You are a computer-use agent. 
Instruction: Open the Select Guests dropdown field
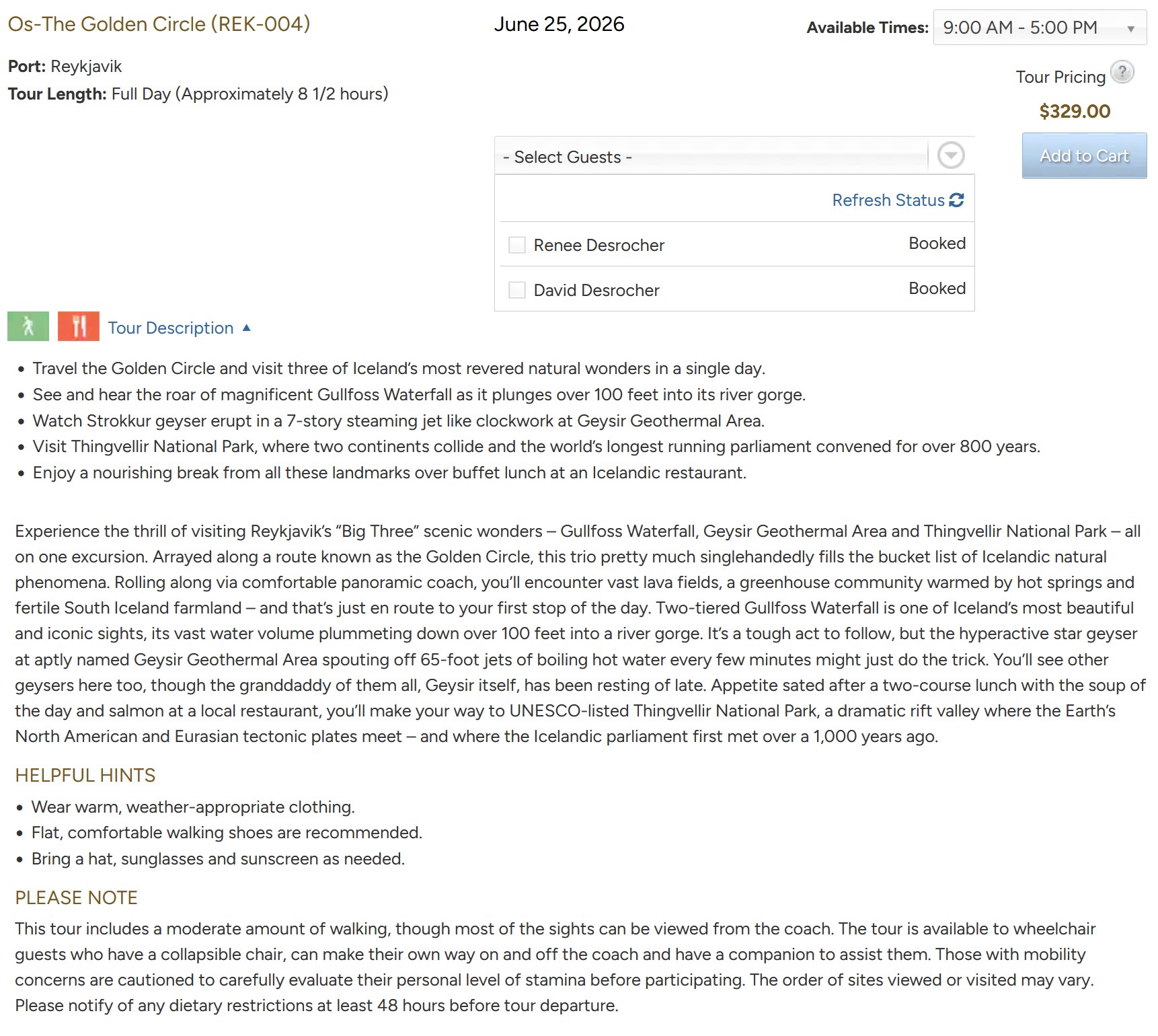pyautogui.click(x=711, y=157)
